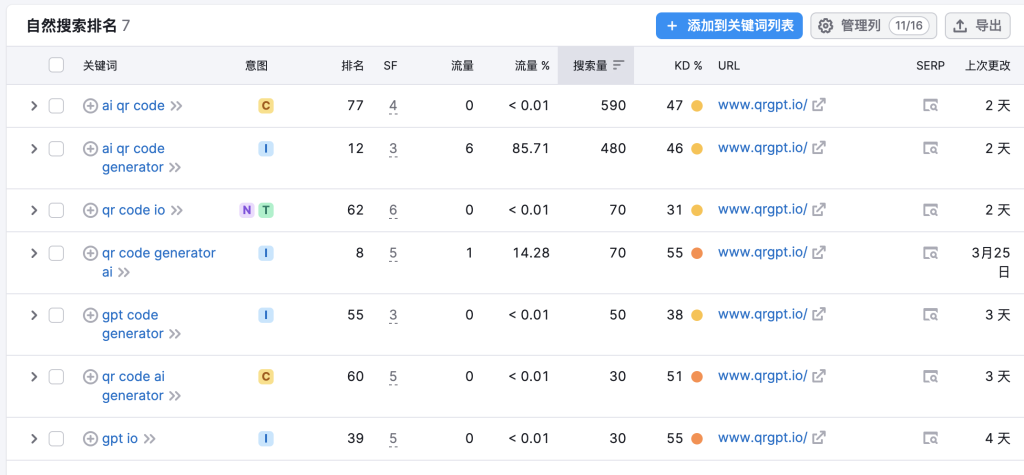This screenshot has height=475, width=1024.
Task: Click the SERP preview icon for "ai qr code"
Action: click(930, 106)
